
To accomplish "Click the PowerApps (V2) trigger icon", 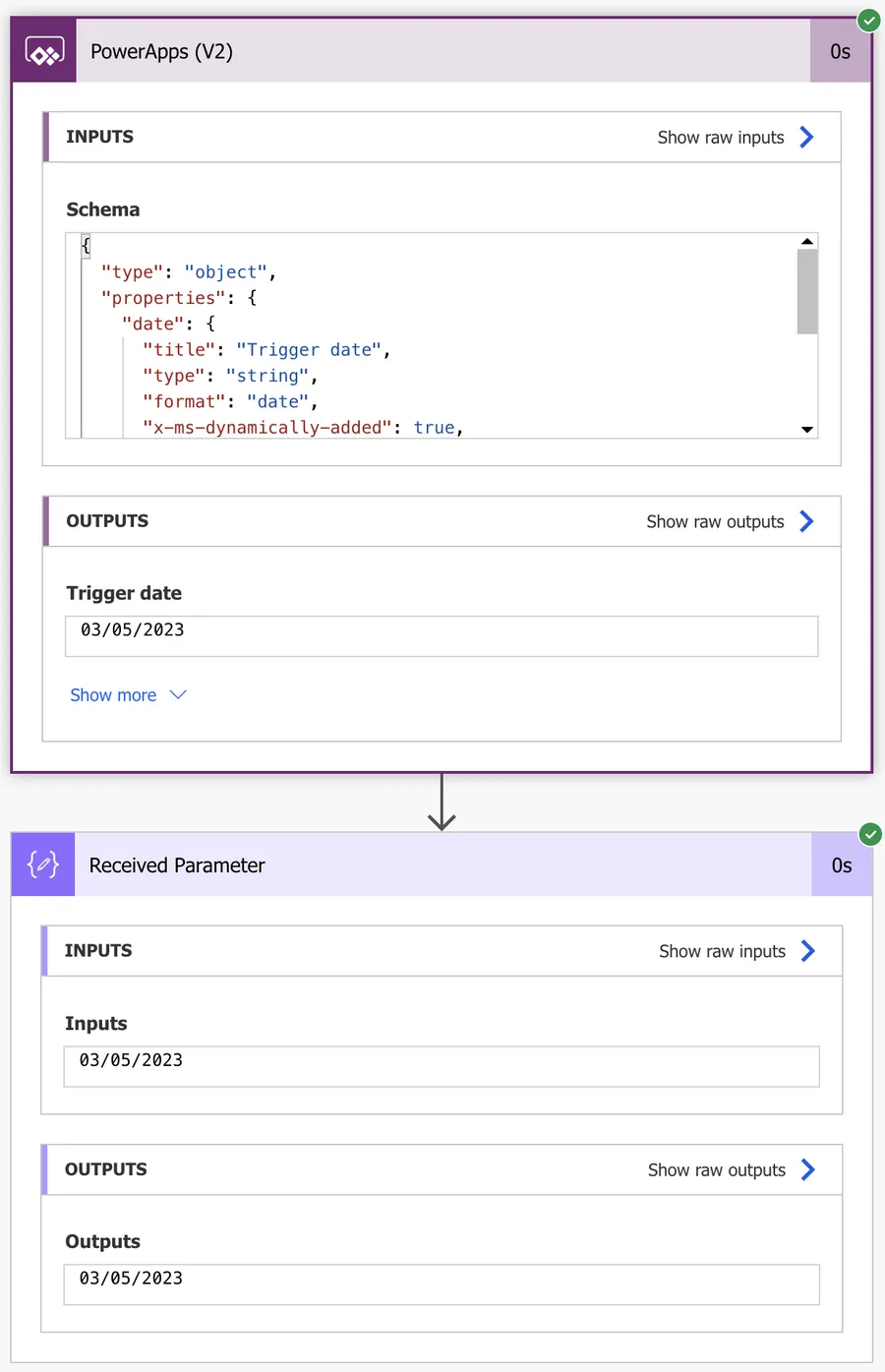I will click(x=43, y=51).
